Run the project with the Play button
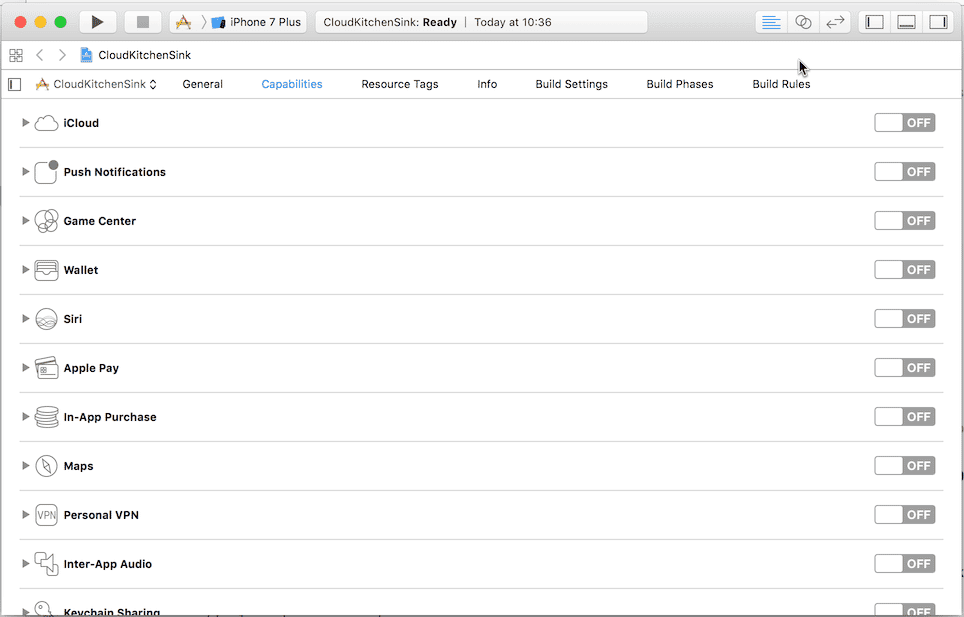Image resolution: width=964 pixels, height=617 pixels. pos(97,22)
